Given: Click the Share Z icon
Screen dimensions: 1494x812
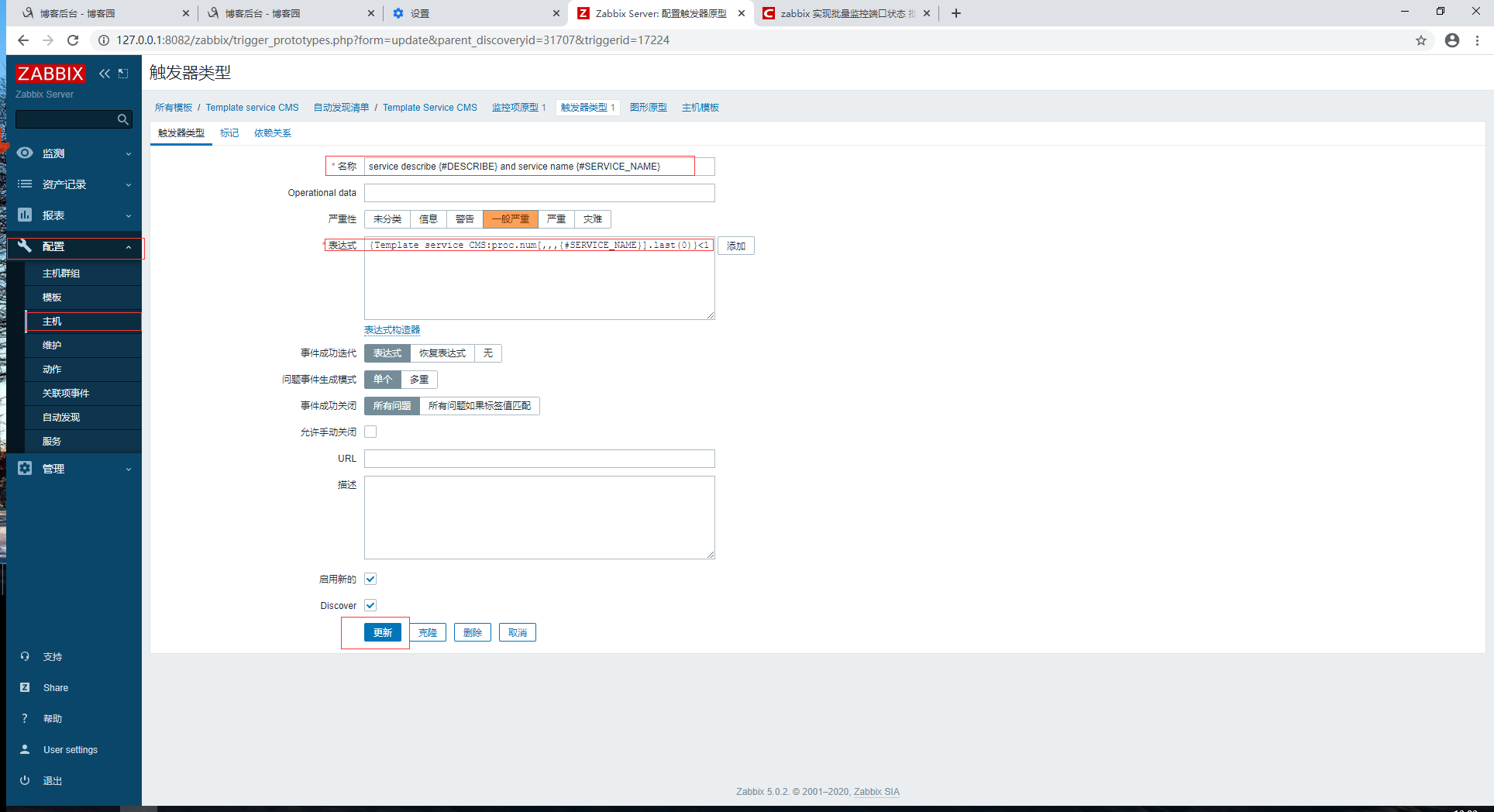Looking at the screenshot, I should (x=25, y=687).
